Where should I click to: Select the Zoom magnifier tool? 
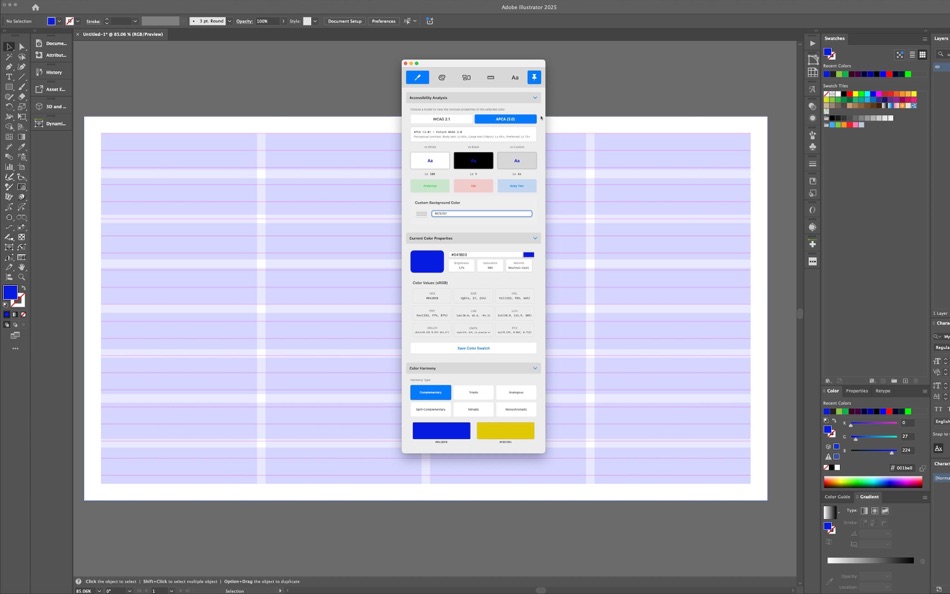click(x=22, y=277)
